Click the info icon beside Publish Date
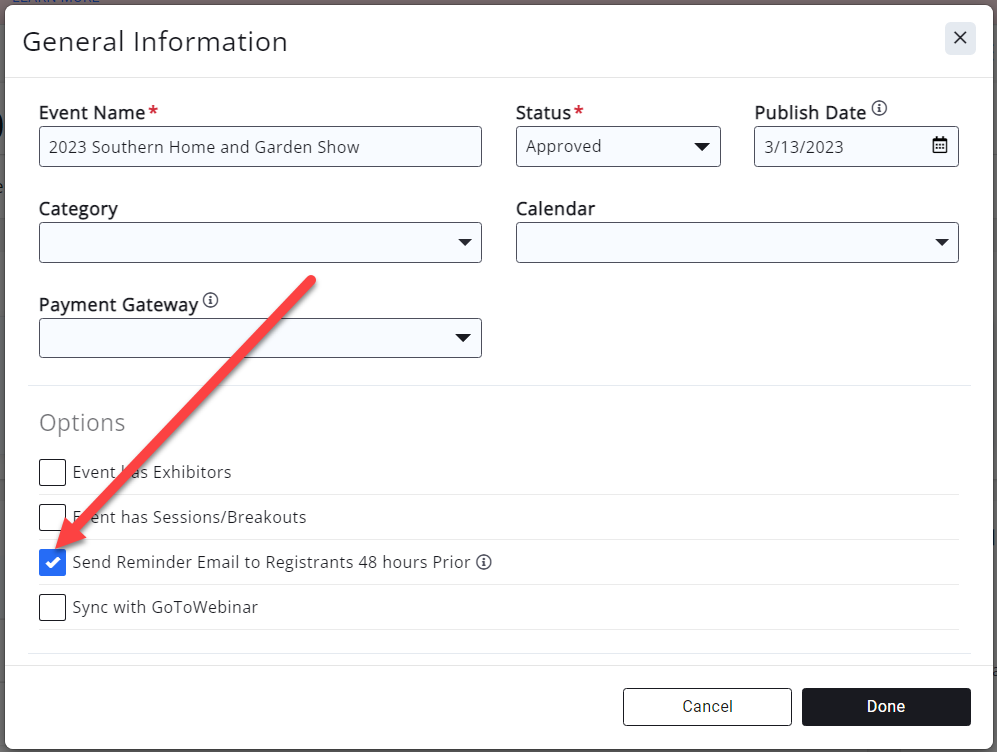This screenshot has height=752, width=997. point(879,109)
